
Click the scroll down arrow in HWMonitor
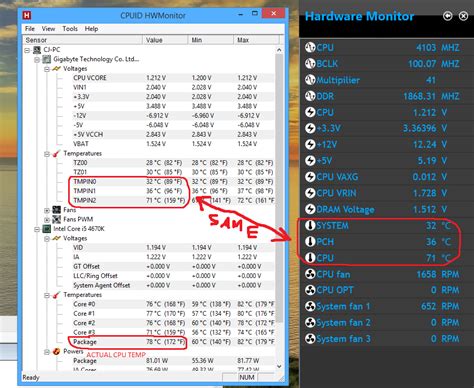coord(279,366)
